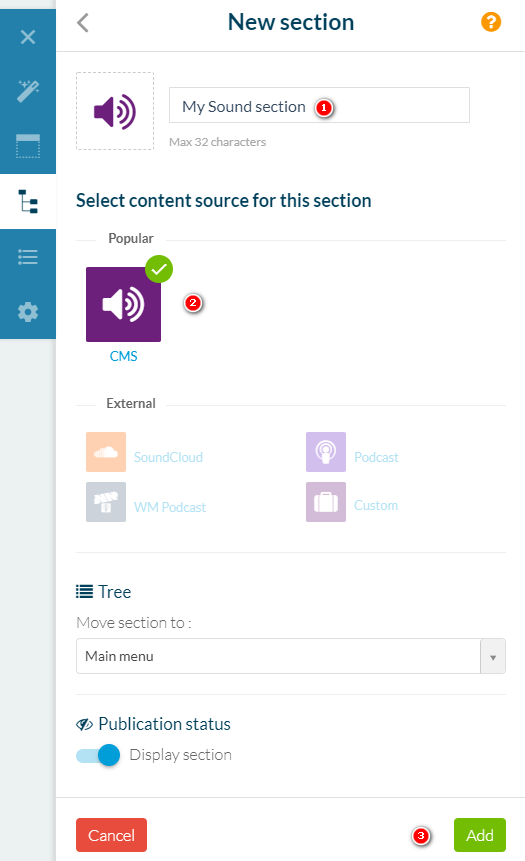The height and width of the screenshot is (861, 525).
Task: Close the sidebar with the X icon
Action: [x=28, y=37]
